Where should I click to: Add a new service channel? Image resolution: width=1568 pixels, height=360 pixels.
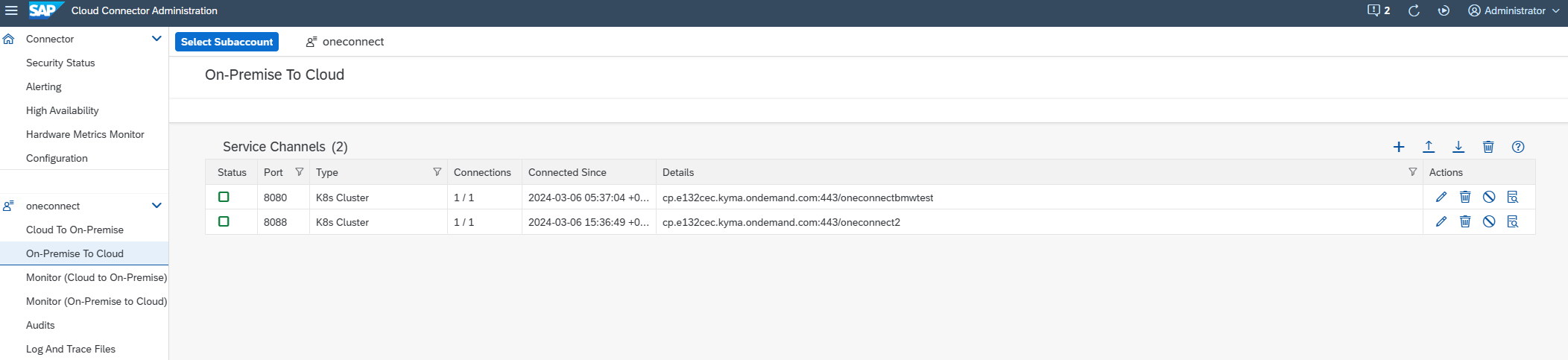1399,147
